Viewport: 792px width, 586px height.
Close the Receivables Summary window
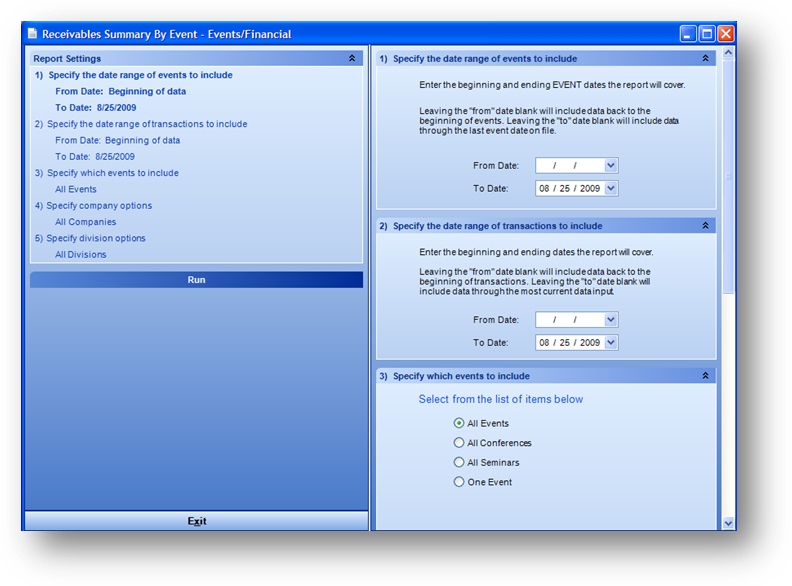(726, 34)
